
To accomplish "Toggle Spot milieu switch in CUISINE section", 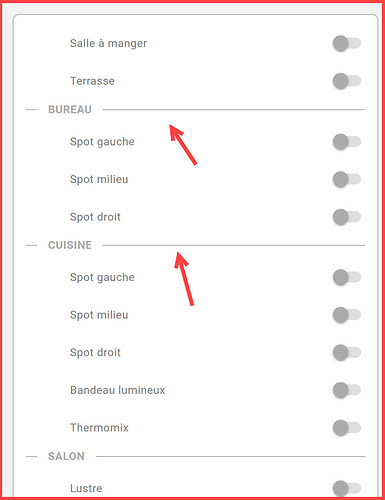I will 347,315.
